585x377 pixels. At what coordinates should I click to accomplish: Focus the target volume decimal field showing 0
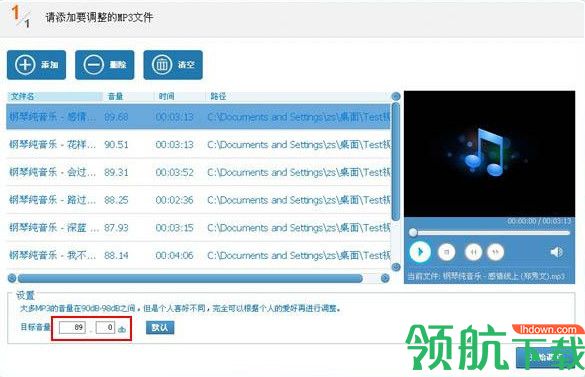tap(105, 327)
